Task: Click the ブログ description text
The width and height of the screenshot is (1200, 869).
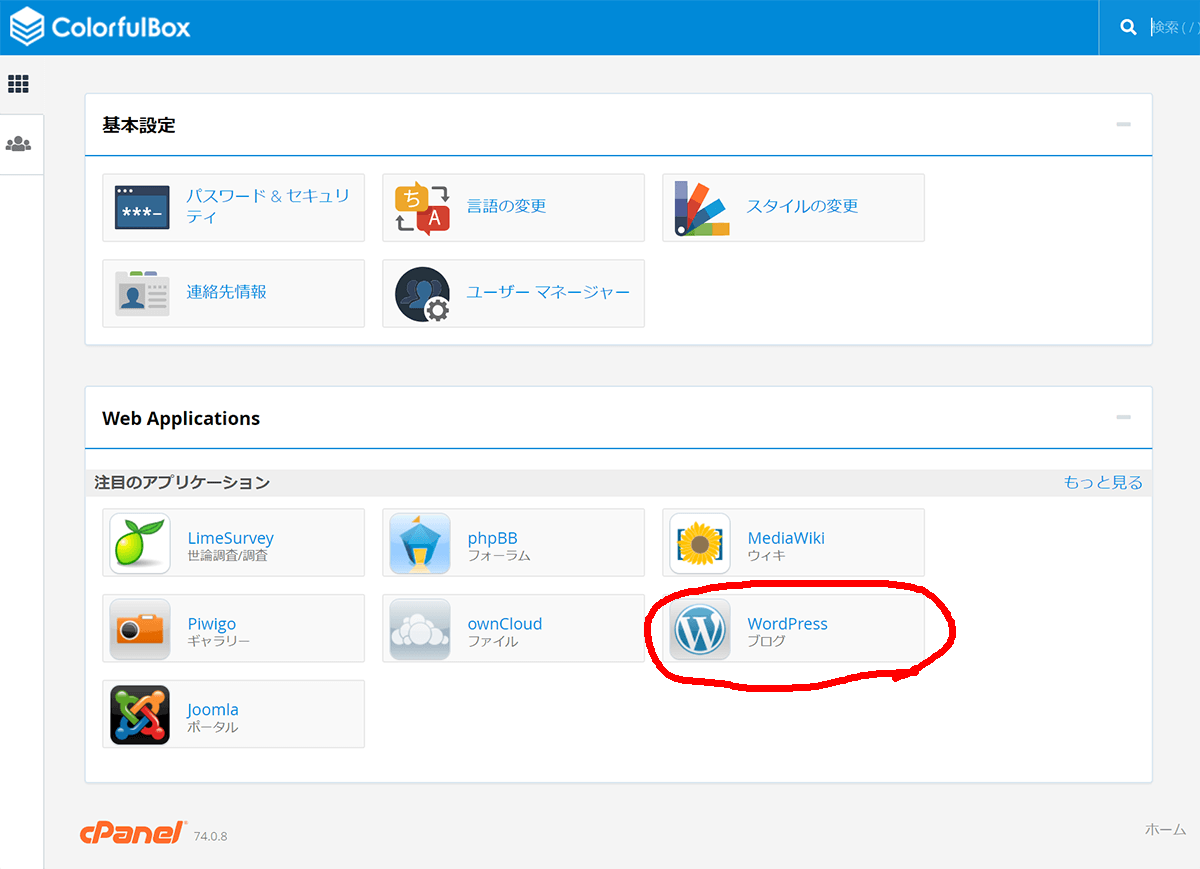Action: pos(767,641)
